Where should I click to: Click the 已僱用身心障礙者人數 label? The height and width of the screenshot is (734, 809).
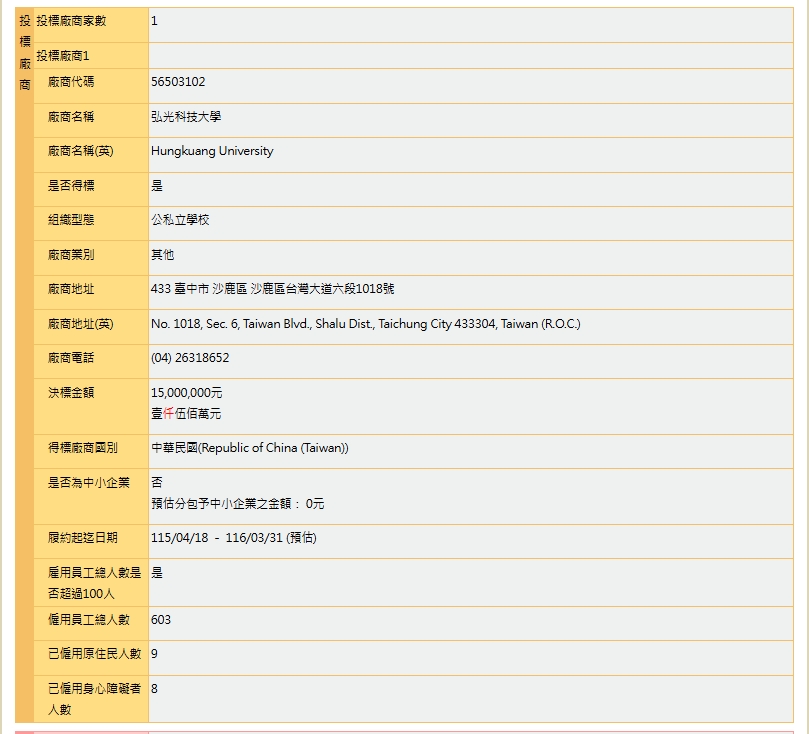pos(94,699)
